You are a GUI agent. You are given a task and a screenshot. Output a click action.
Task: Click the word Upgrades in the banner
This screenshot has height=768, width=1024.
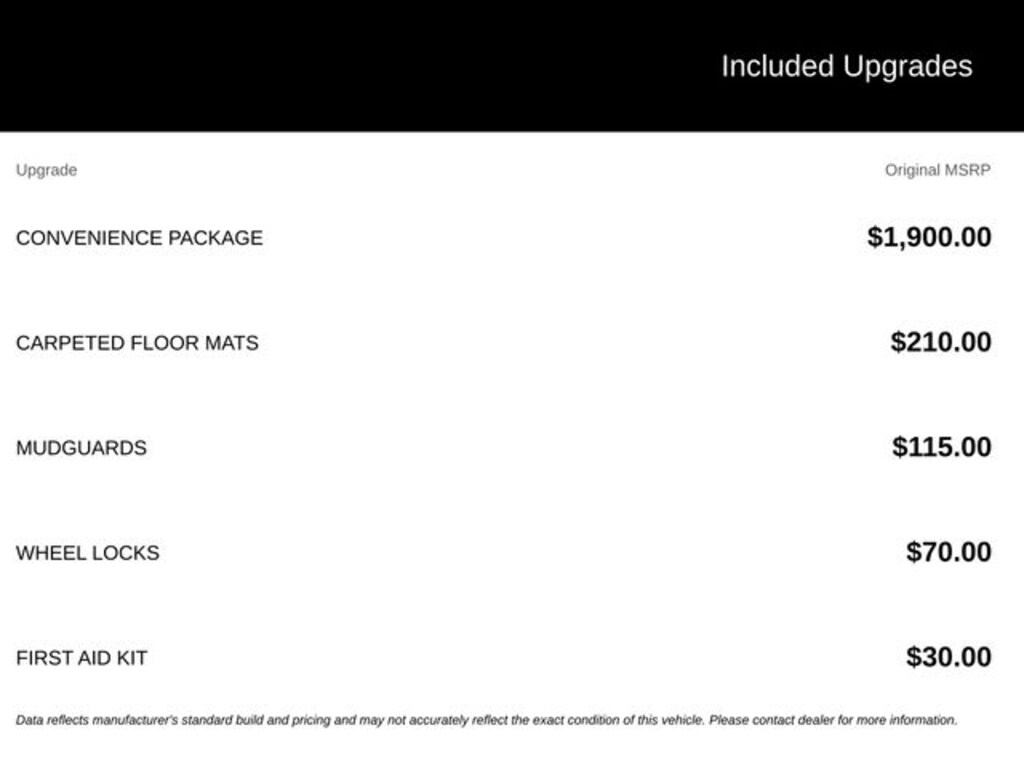[908, 68]
